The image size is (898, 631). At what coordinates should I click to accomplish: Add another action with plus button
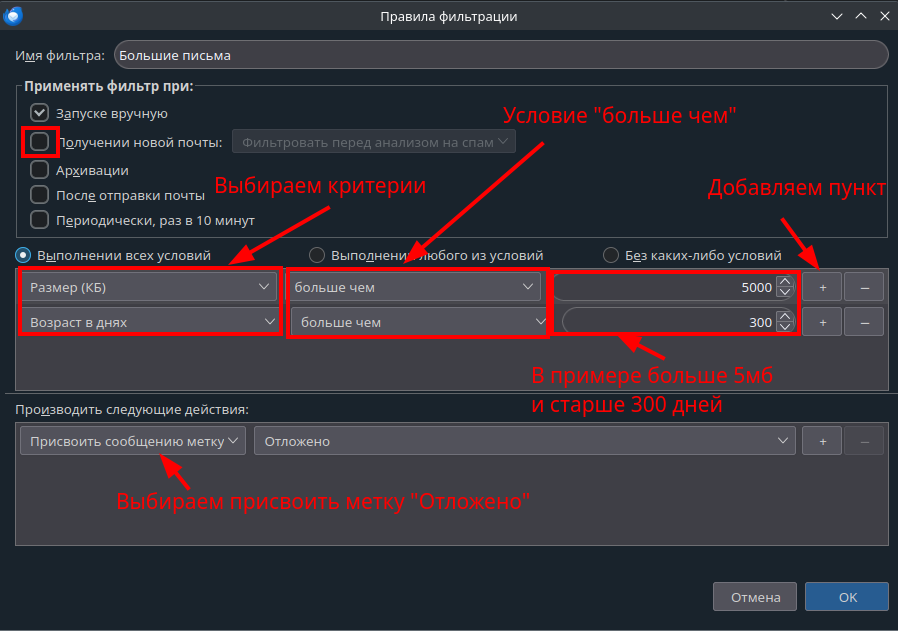tap(822, 440)
